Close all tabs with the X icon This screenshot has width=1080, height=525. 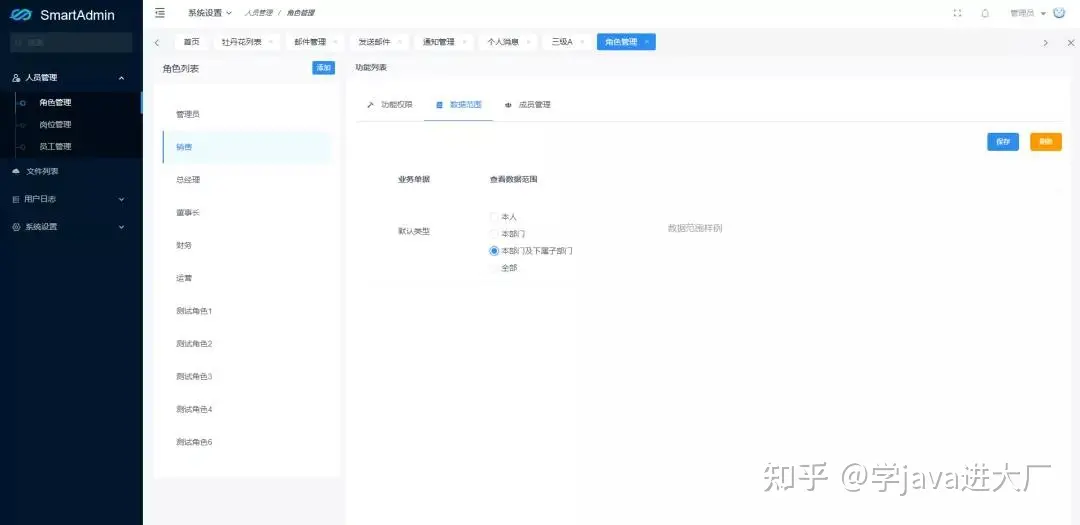(x=1070, y=42)
